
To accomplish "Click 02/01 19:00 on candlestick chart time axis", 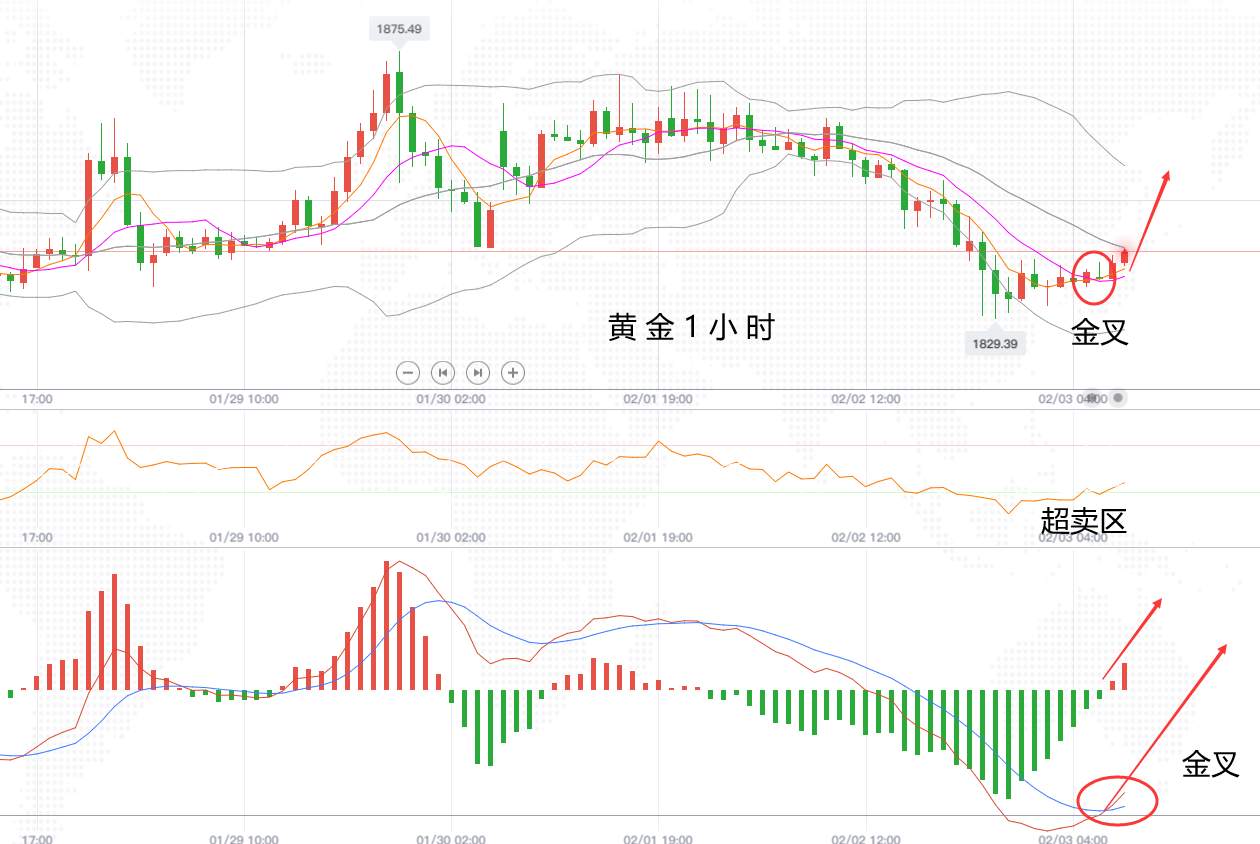I will coord(658,398).
